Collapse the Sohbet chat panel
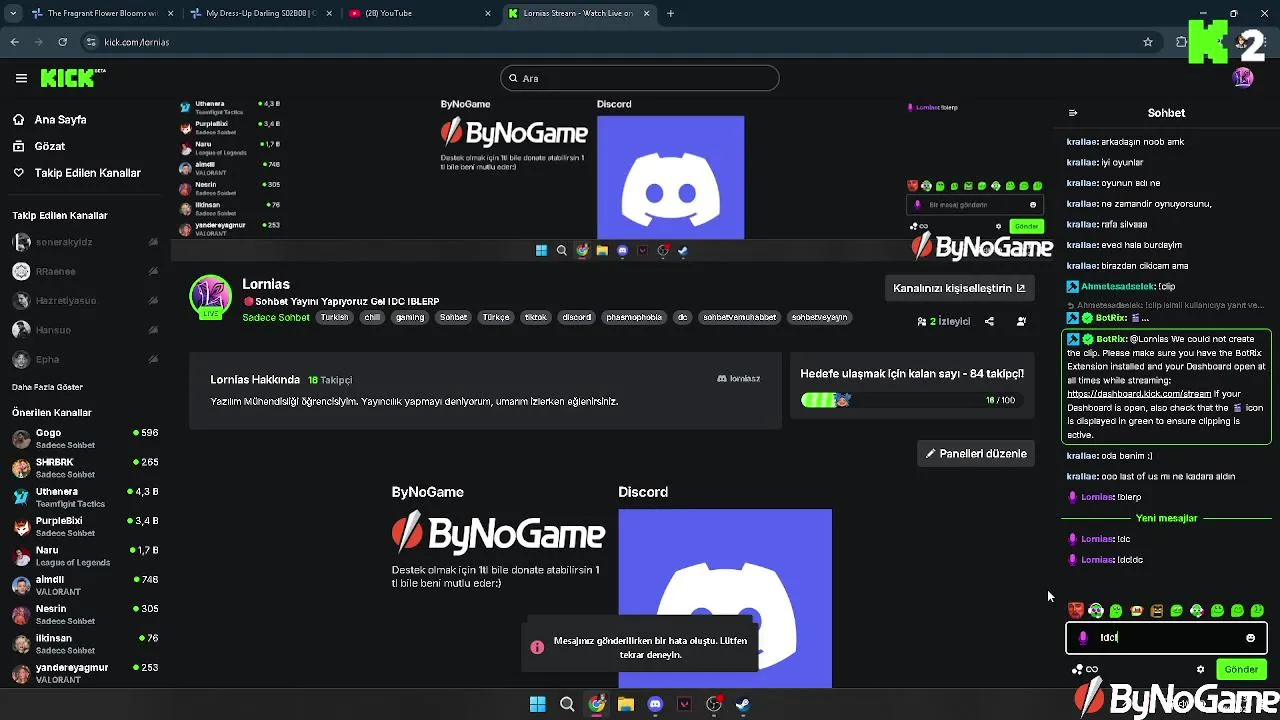This screenshot has width=1280, height=720. click(1073, 113)
